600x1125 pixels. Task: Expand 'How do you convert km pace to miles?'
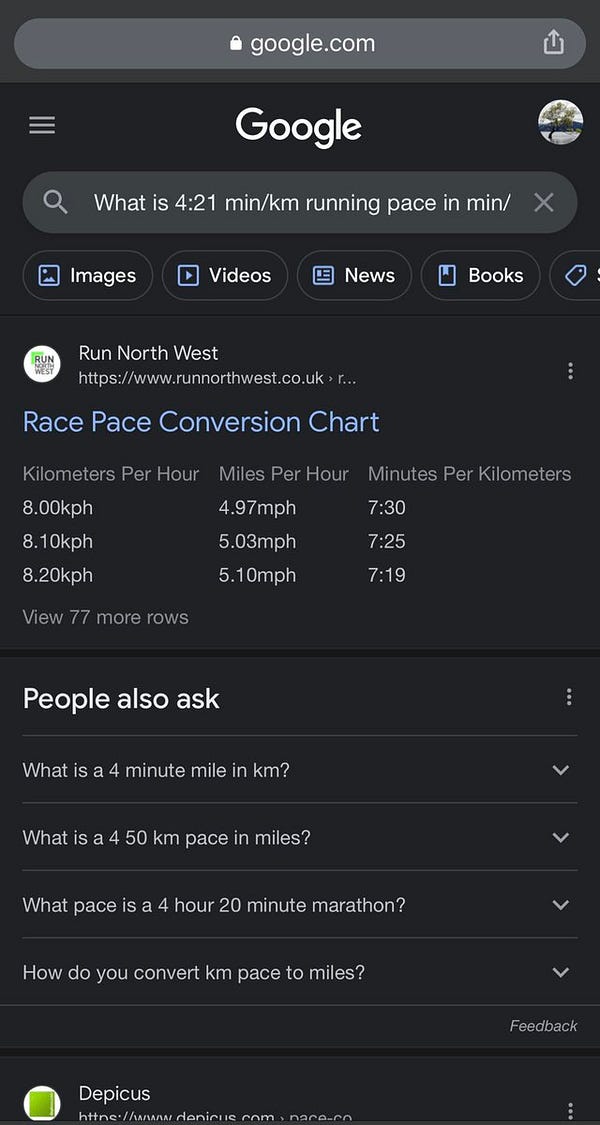point(300,972)
